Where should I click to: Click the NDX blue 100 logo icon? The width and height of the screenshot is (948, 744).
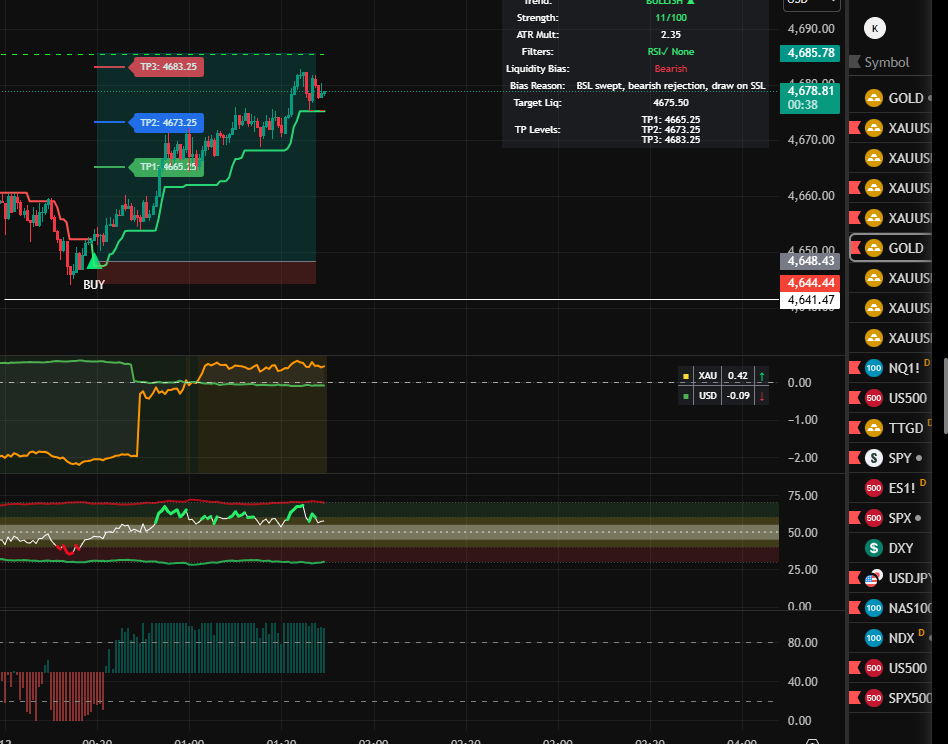[x=874, y=638]
